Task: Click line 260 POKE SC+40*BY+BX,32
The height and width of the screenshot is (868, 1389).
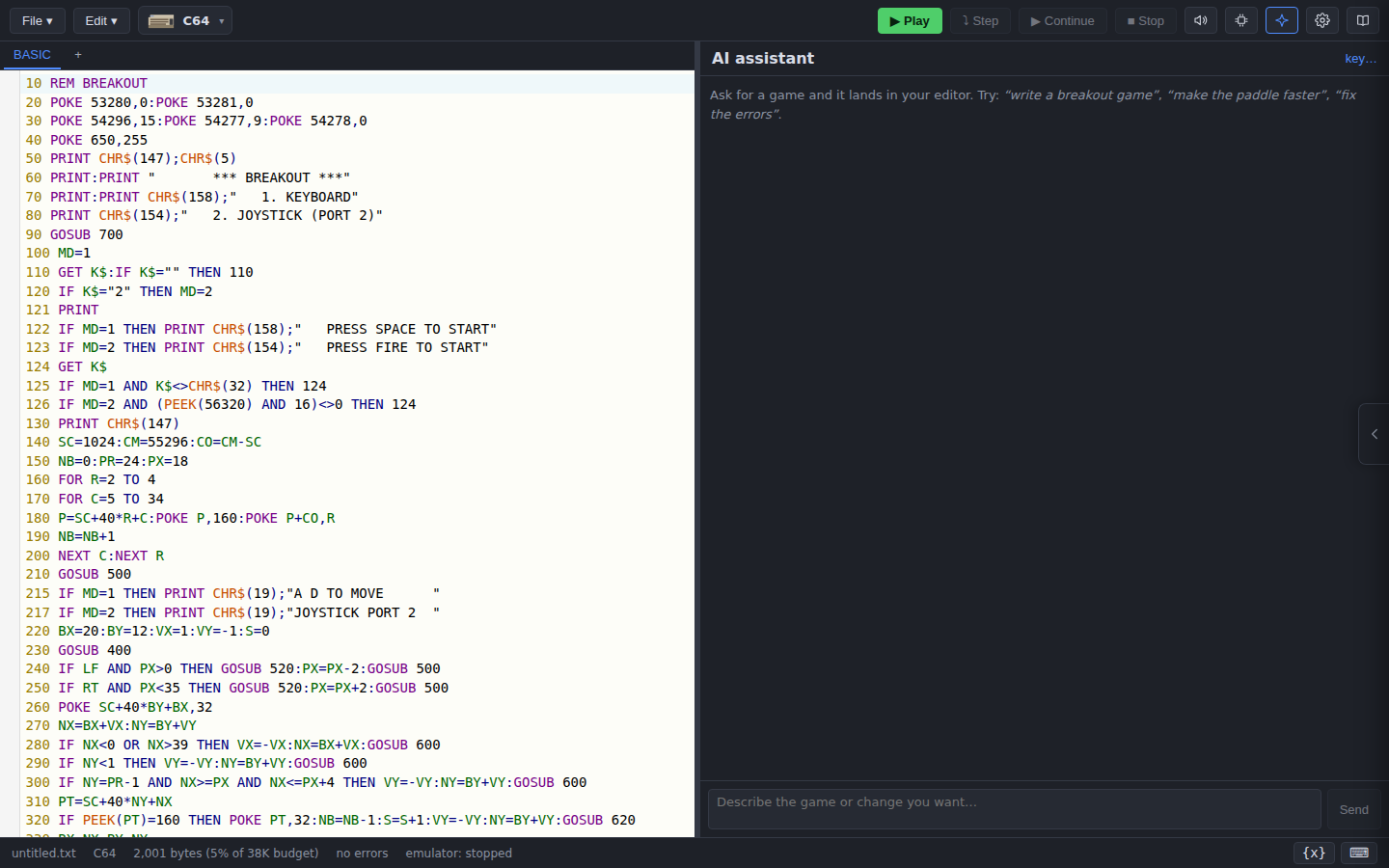Action: [x=119, y=707]
